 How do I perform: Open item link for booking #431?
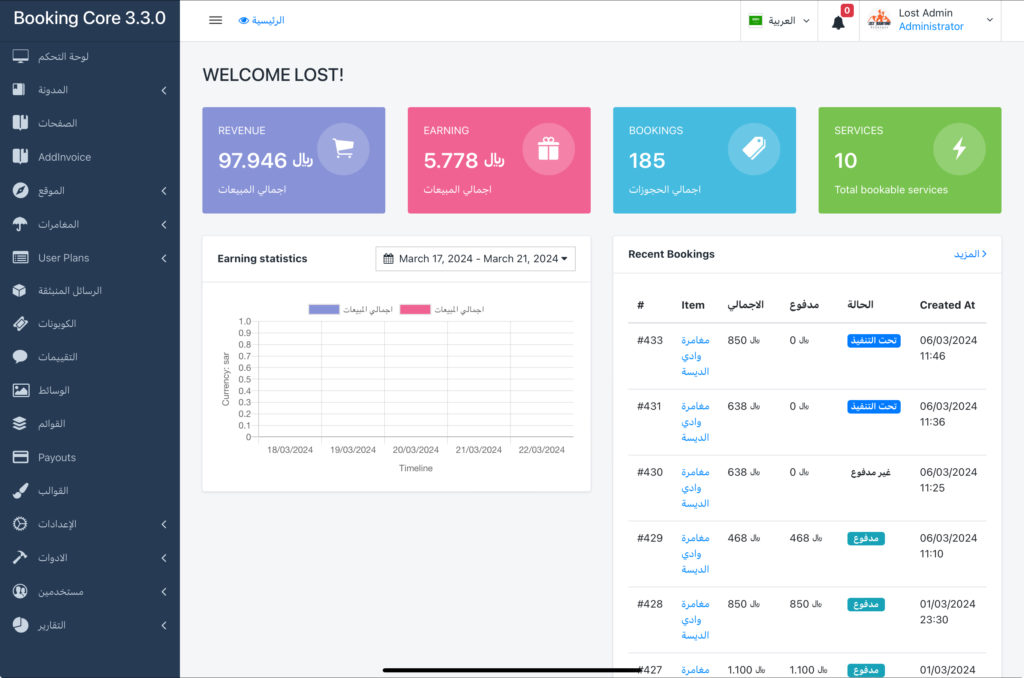[x=695, y=422]
